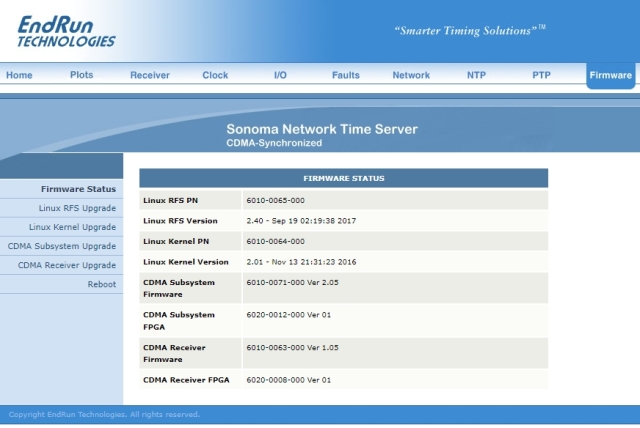This screenshot has width=640, height=428.
Task: Click the copyright EndRun Technologies footer text
Action: 104,414
